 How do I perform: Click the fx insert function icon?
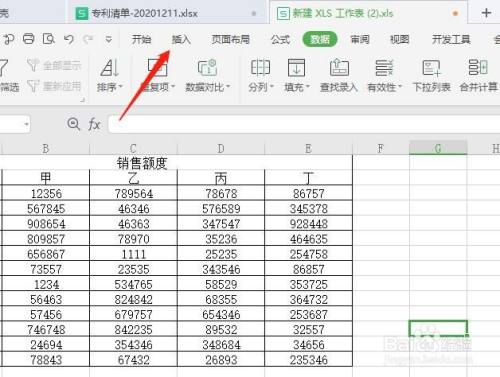coord(94,125)
